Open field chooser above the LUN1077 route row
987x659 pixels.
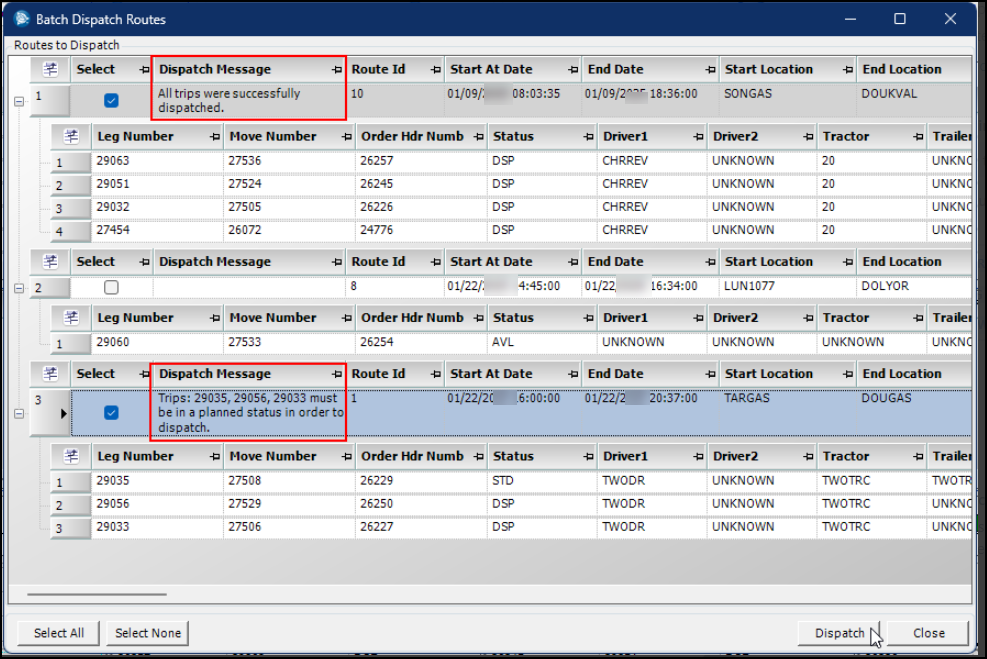(50, 262)
